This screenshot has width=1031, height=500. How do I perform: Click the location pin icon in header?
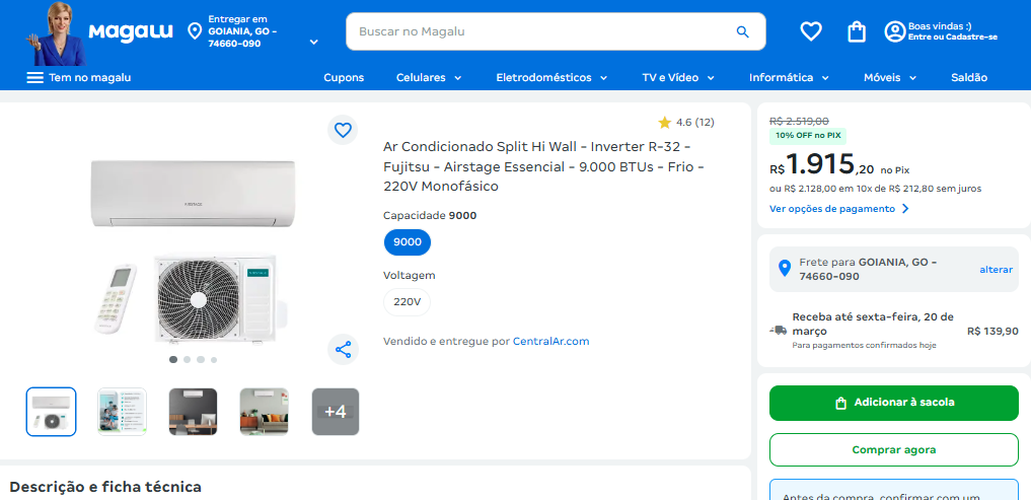(x=195, y=31)
